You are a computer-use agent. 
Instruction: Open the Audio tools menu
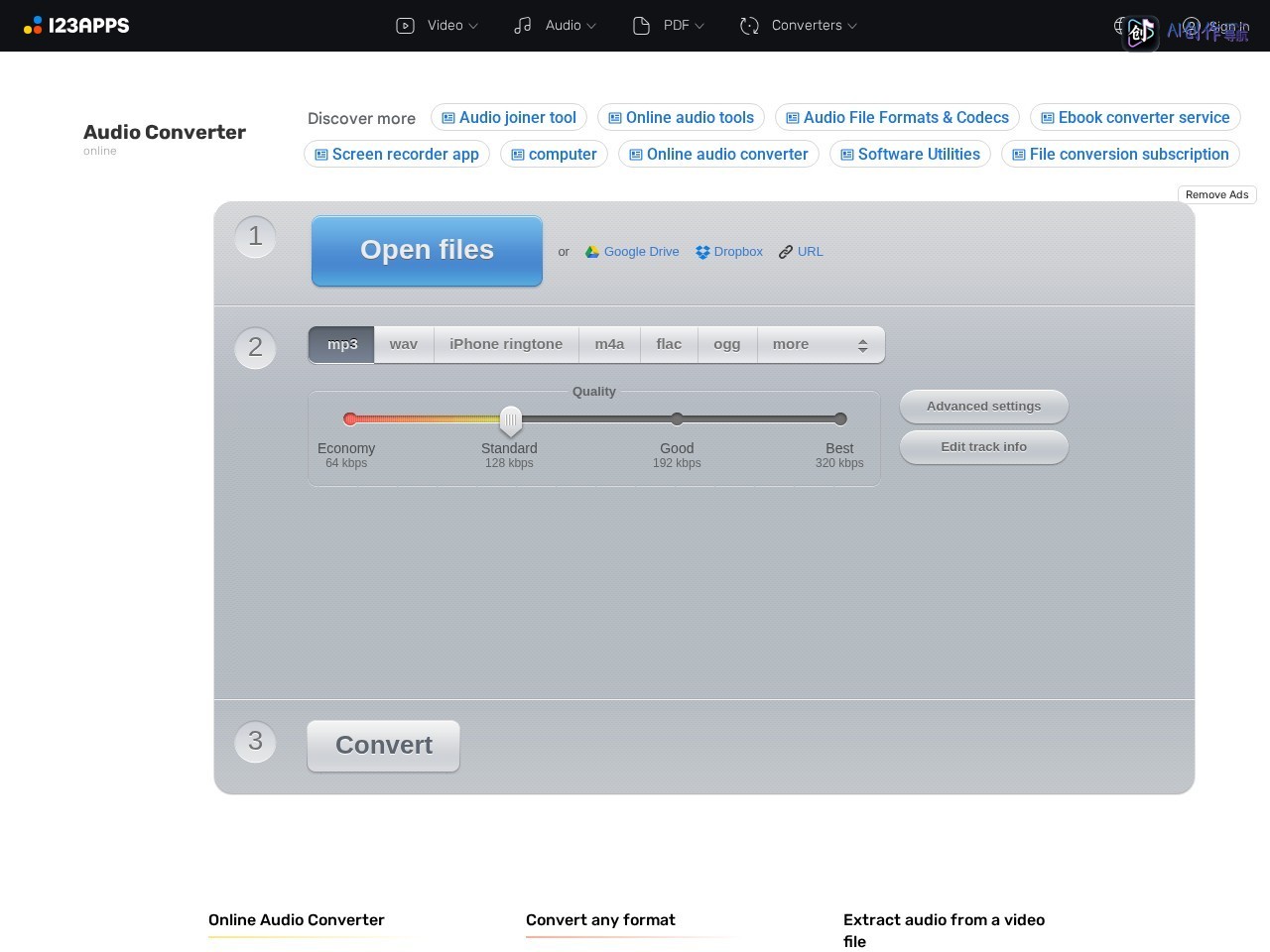click(x=555, y=26)
